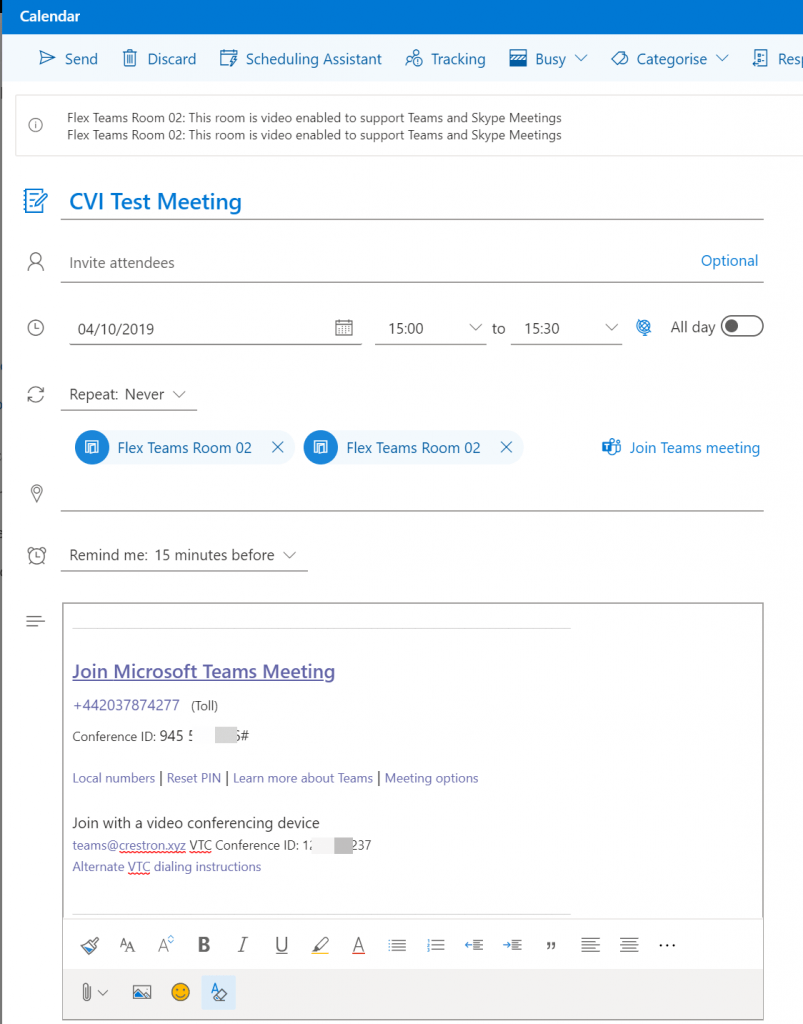803x1024 pixels.
Task: Discard this meeting draft
Action: (159, 59)
